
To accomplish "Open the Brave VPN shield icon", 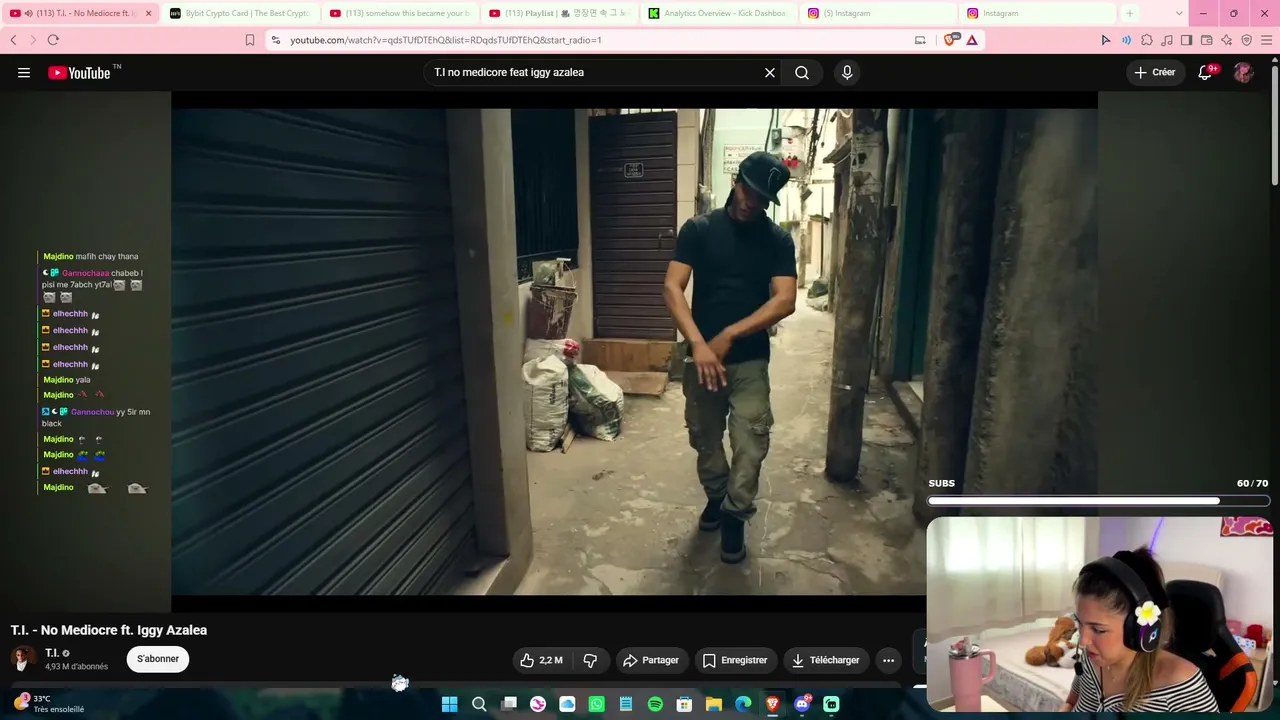I will point(1246,40).
